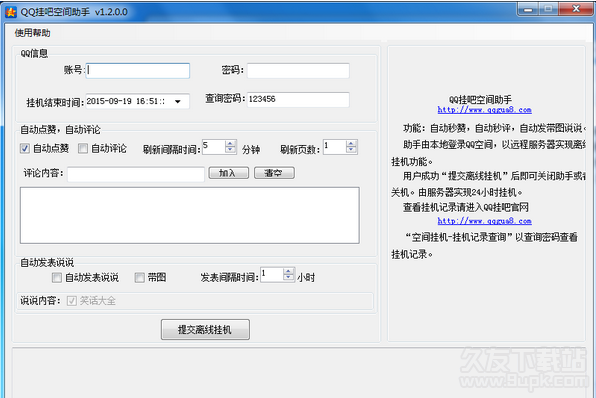Click into the 密码 field
The height and width of the screenshot is (398, 596).
point(298,71)
